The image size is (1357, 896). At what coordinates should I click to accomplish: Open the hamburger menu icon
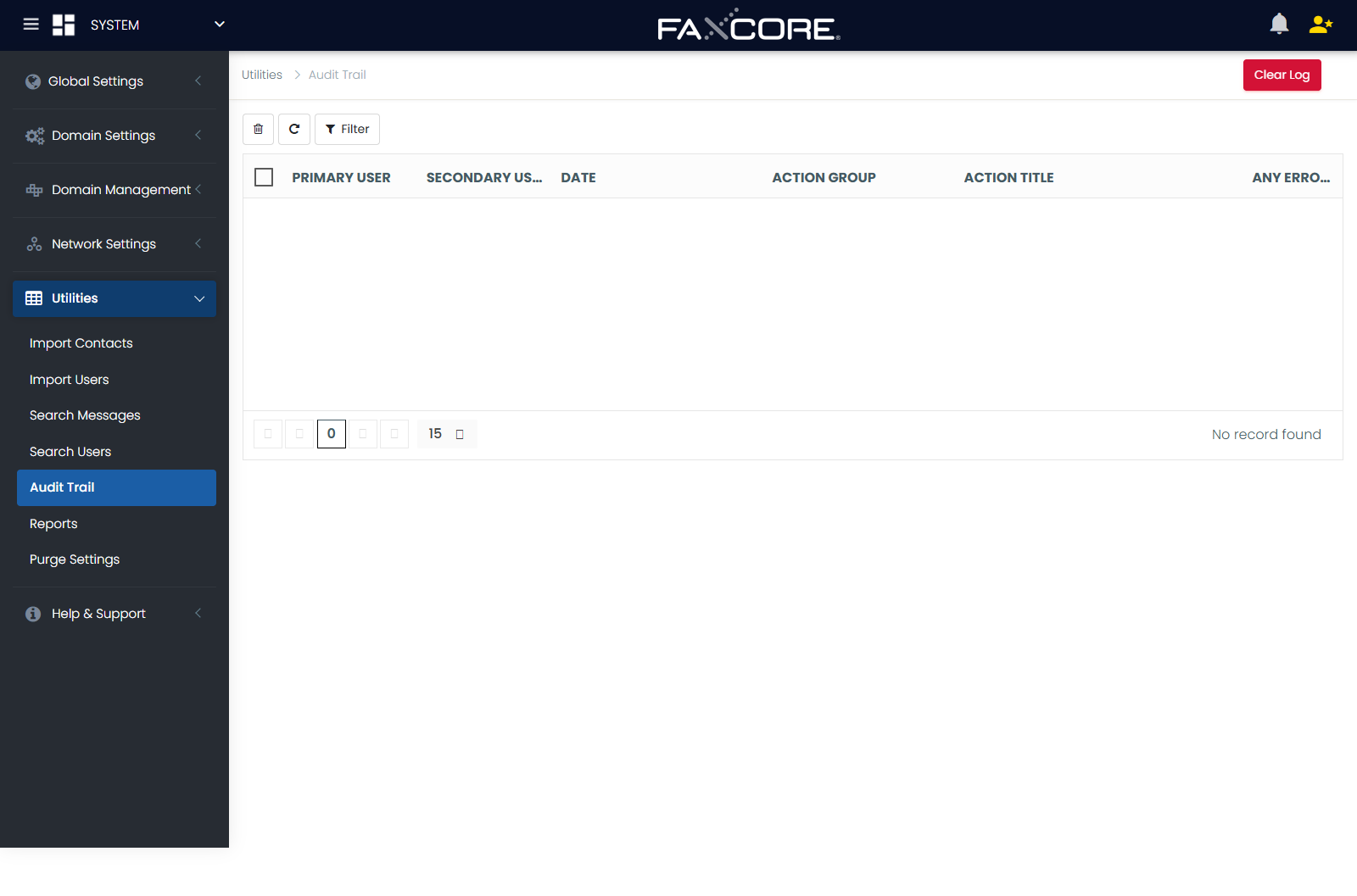[x=31, y=25]
